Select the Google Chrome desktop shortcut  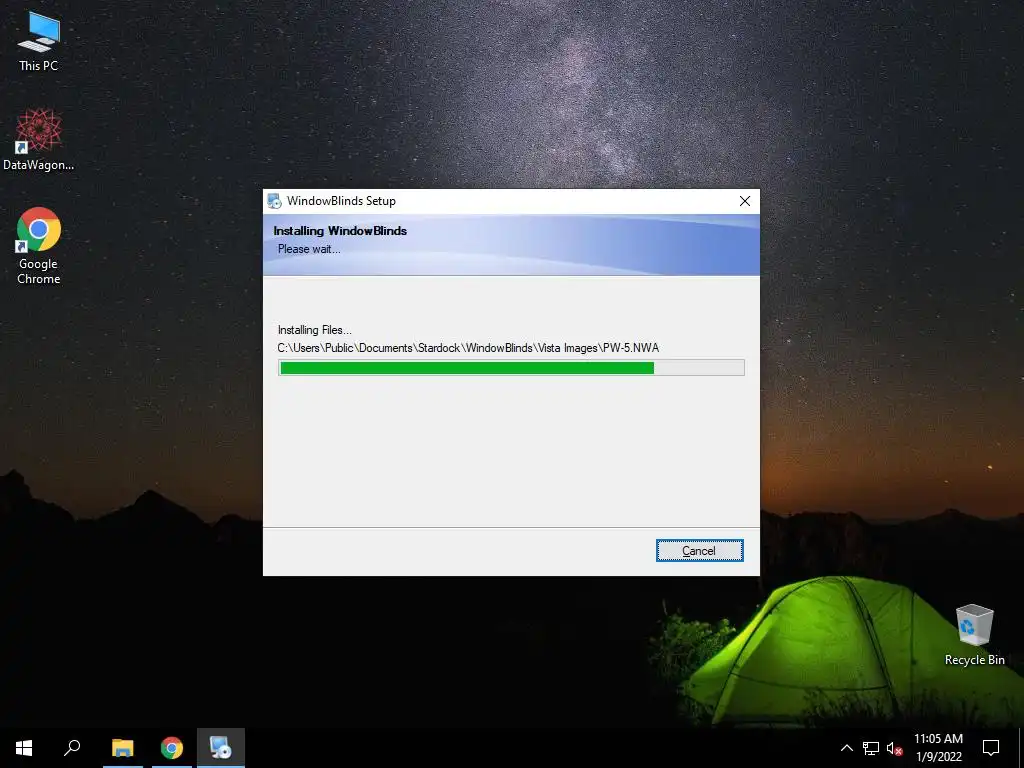coord(39,246)
